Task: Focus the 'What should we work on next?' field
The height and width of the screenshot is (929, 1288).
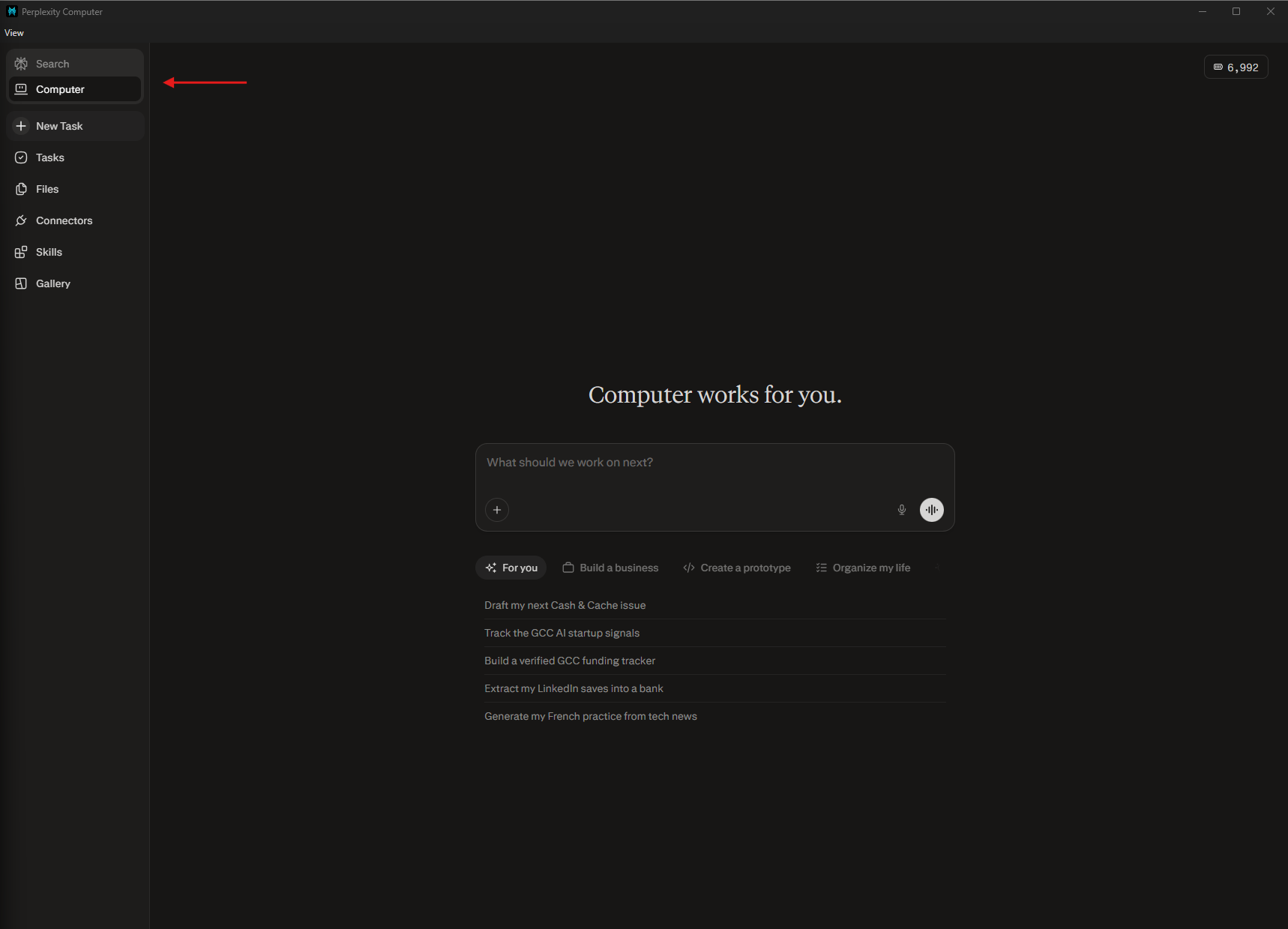Action: pos(714,463)
